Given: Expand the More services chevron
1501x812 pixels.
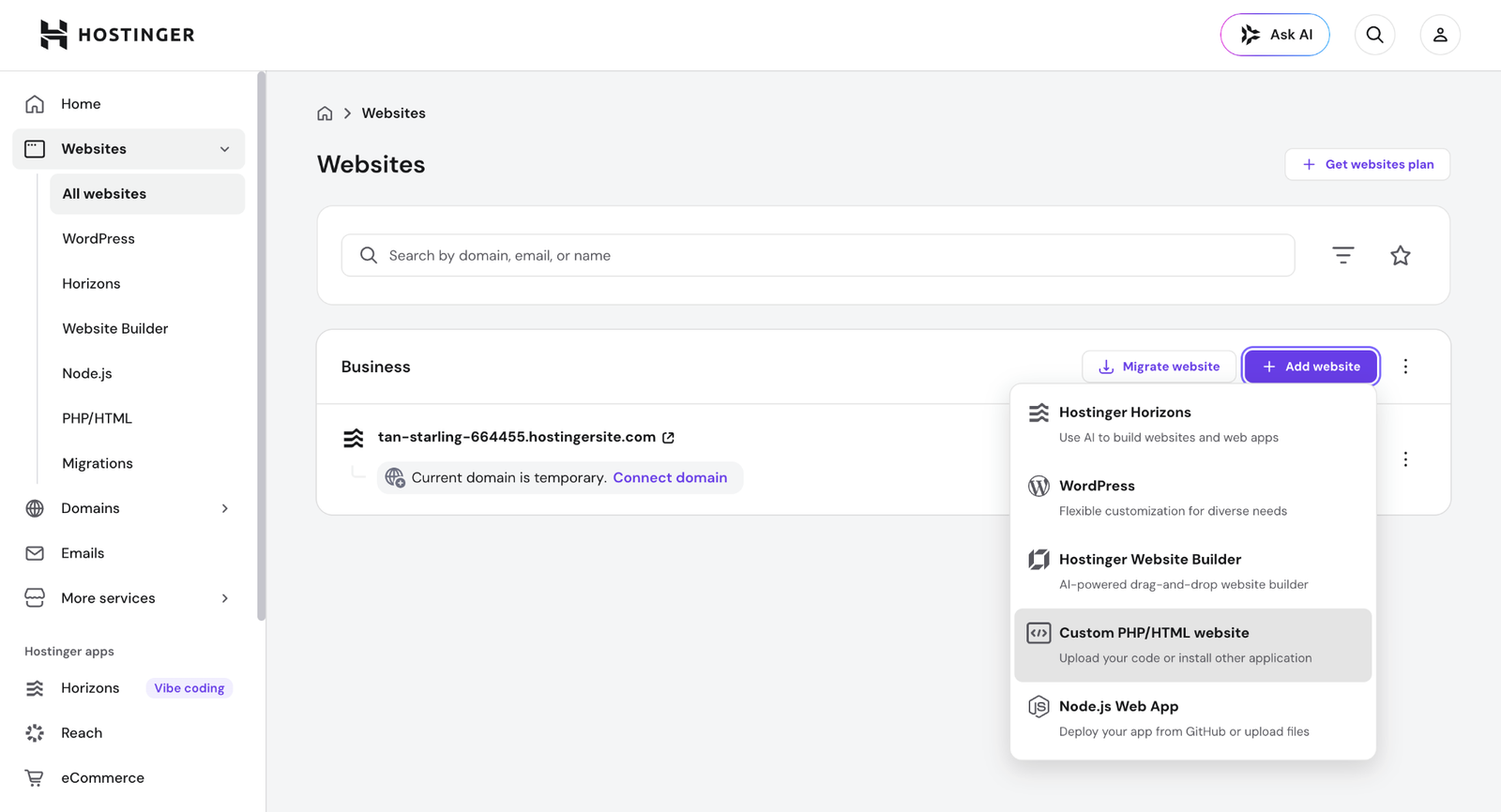Looking at the screenshot, I should point(225,598).
